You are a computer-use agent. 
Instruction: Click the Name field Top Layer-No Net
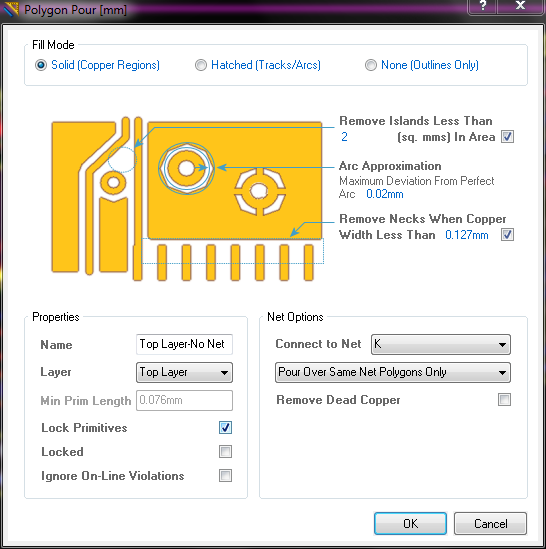click(x=184, y=345)
